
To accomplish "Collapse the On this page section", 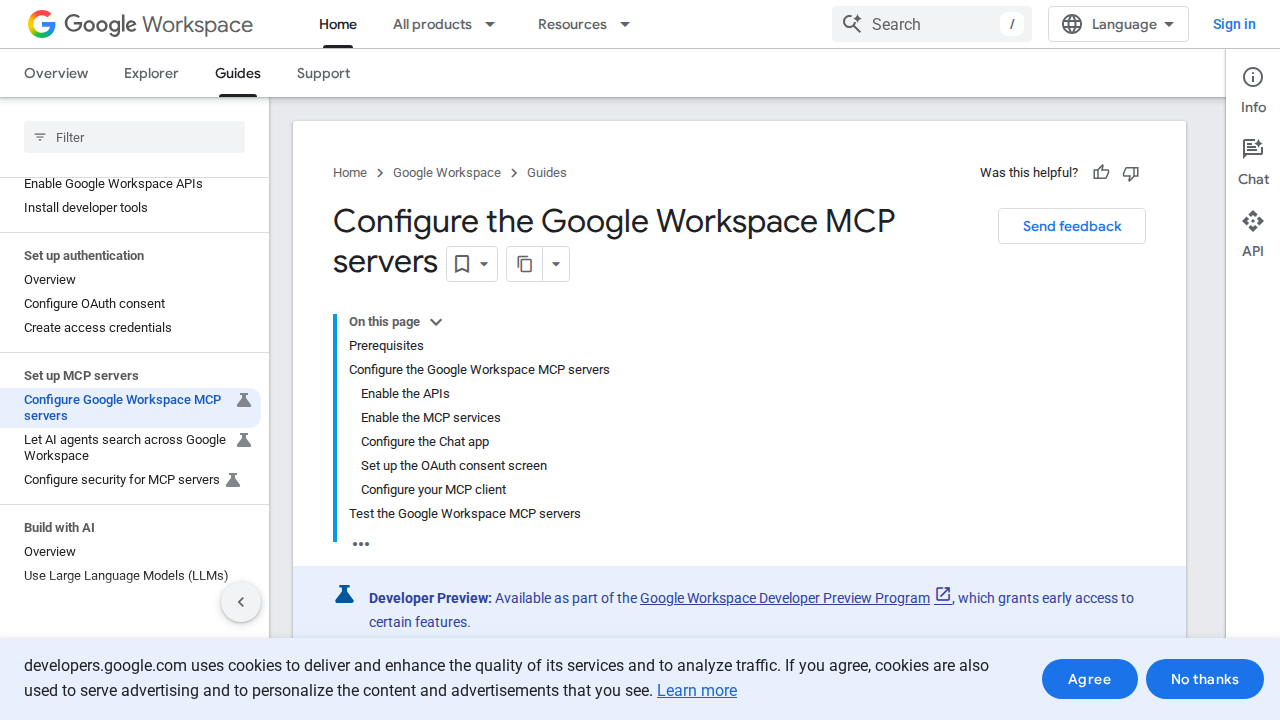I will click(x=436, y=322).
